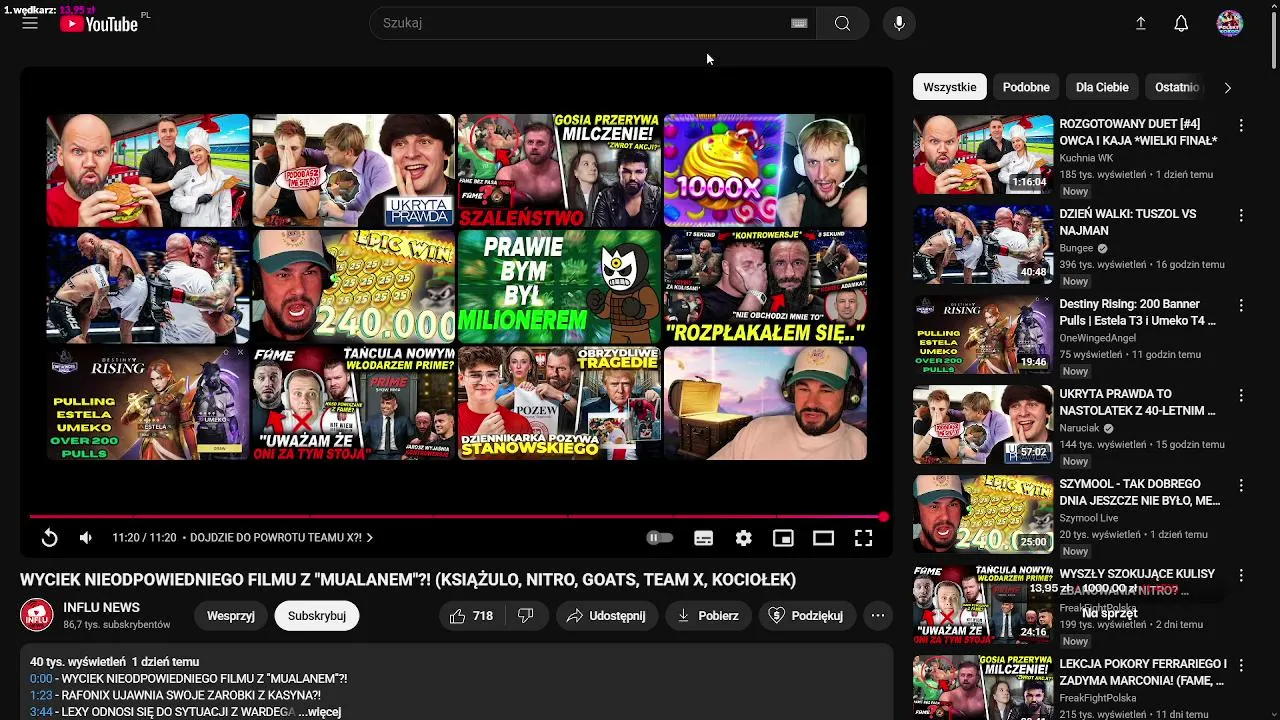Jump to 0:00 timestamp in description
The image size is (1280, 720).
41,679
